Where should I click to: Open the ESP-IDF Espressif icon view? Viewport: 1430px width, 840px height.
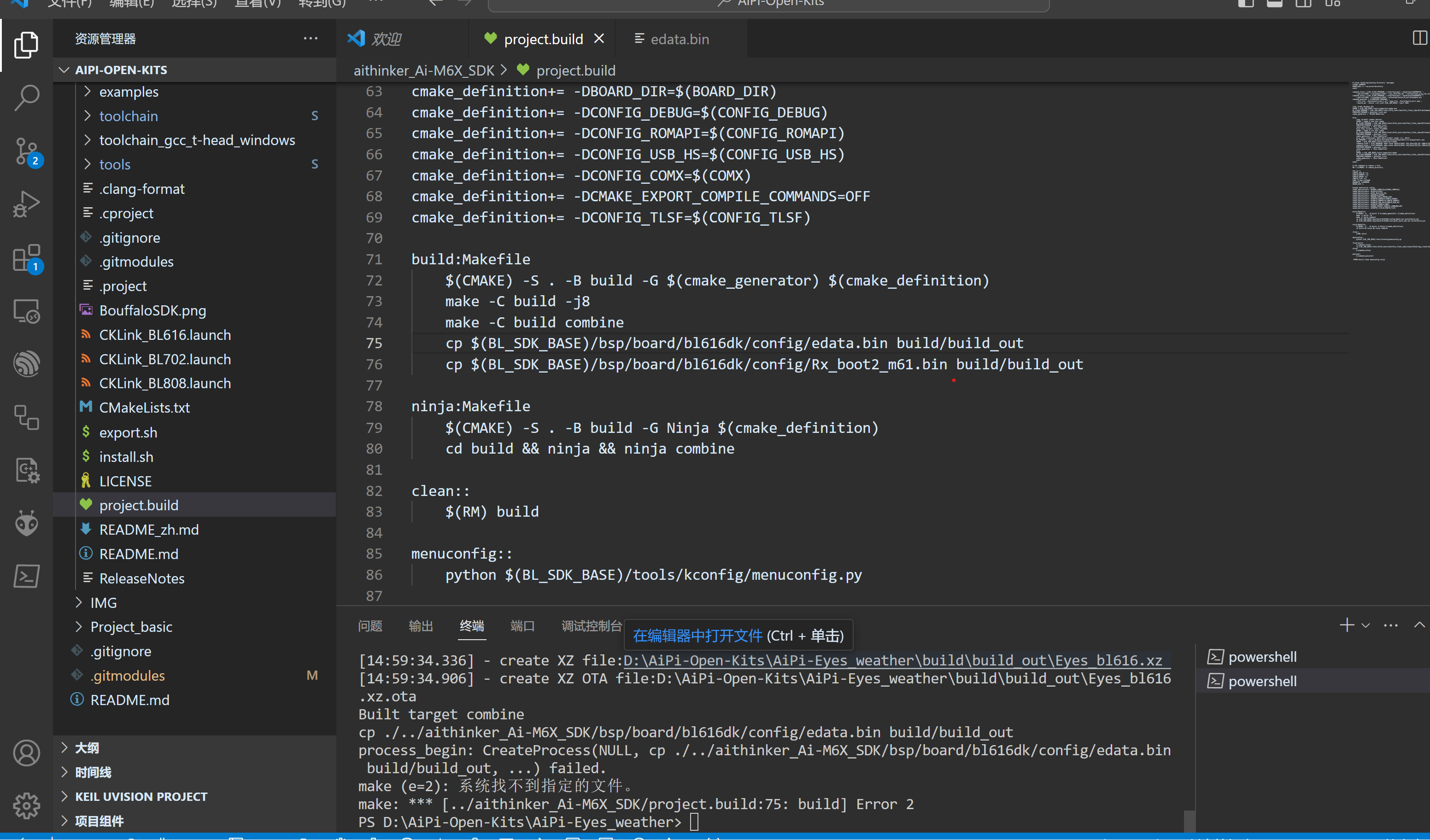tap(26, 363)
